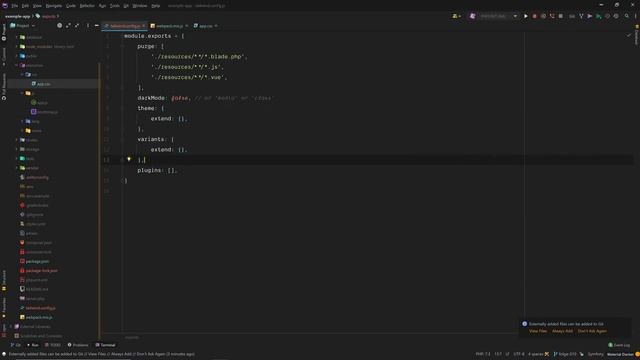Collapse the js folder under resources

point(22,93)
